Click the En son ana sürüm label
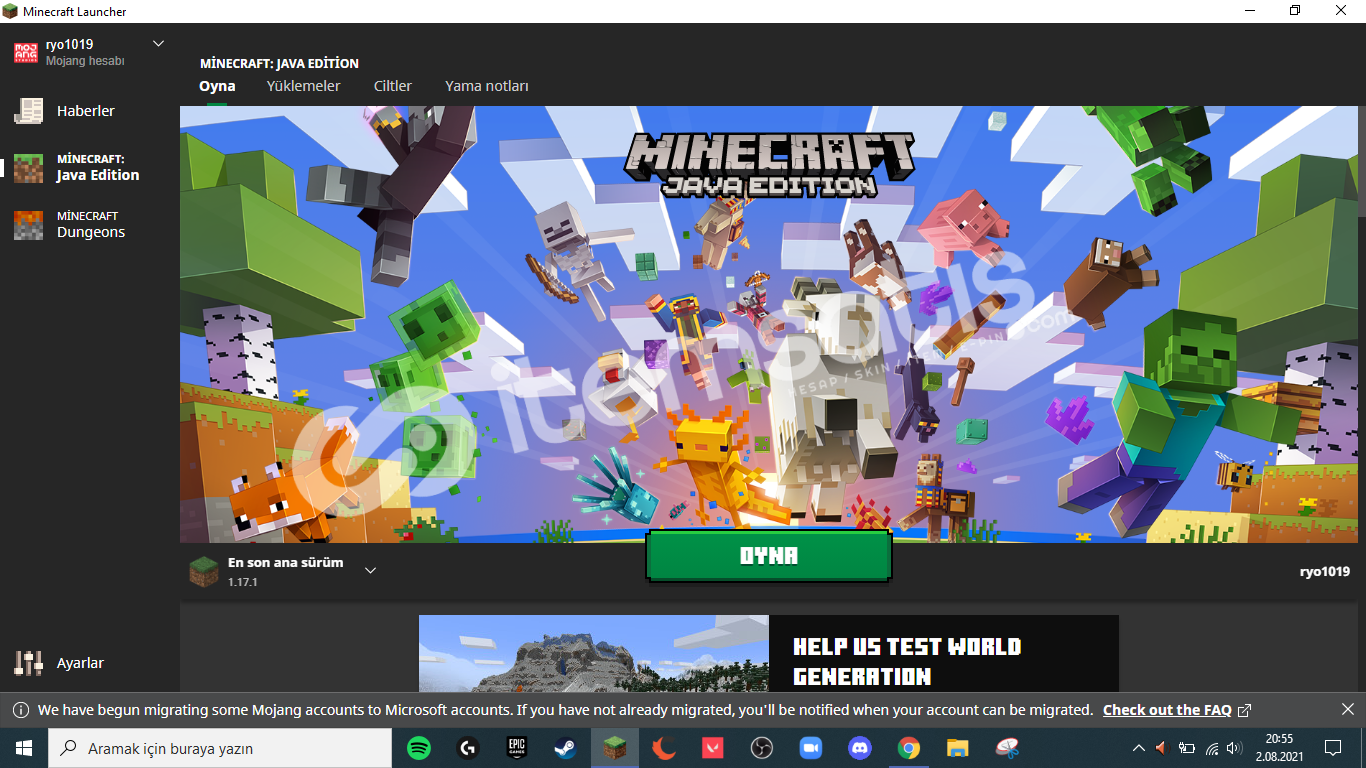Screen dimensions: 1366x768 [285, 563]
